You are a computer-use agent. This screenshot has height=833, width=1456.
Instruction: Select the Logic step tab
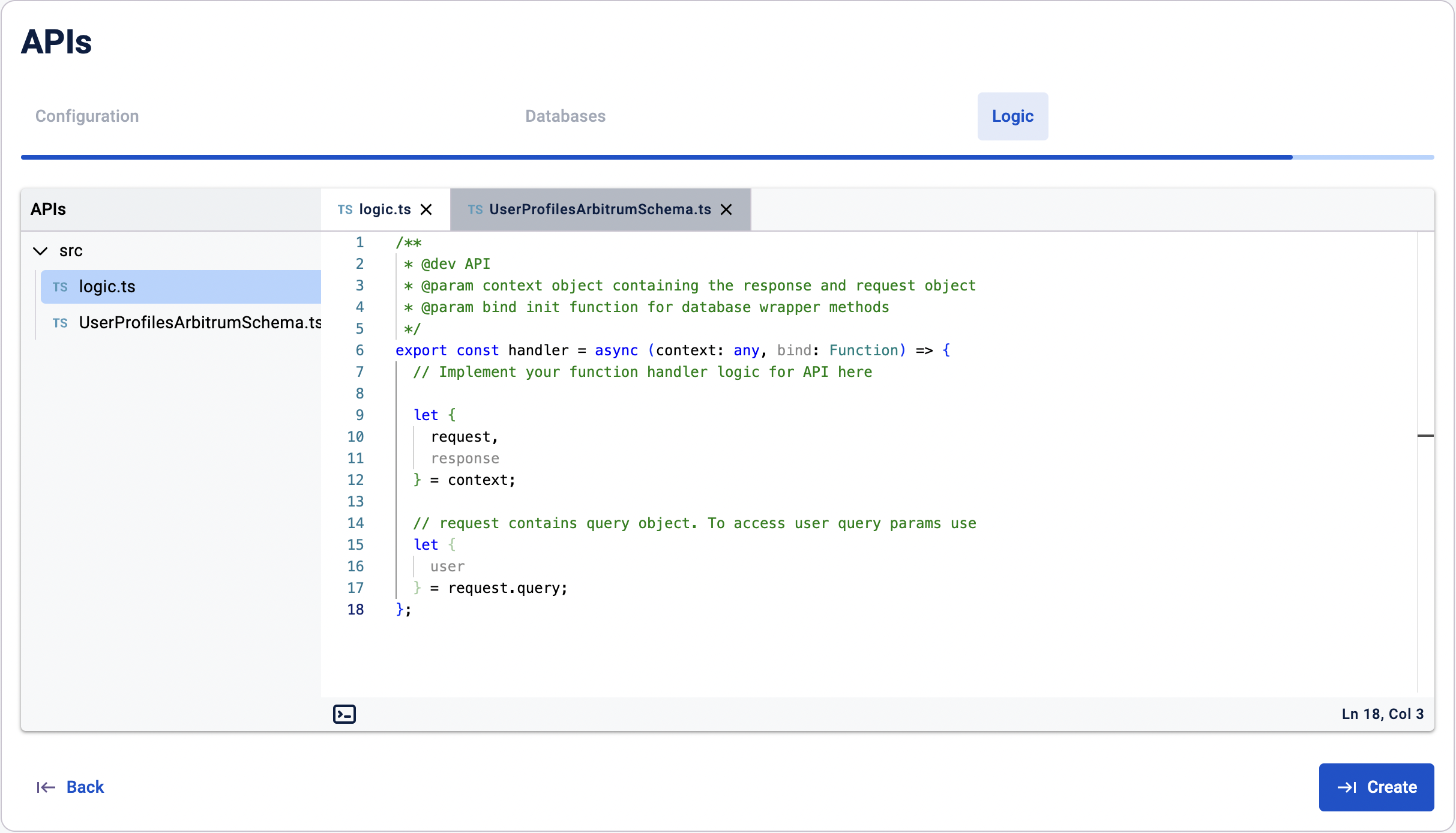pyautogui.click(x=1012, y=116)
